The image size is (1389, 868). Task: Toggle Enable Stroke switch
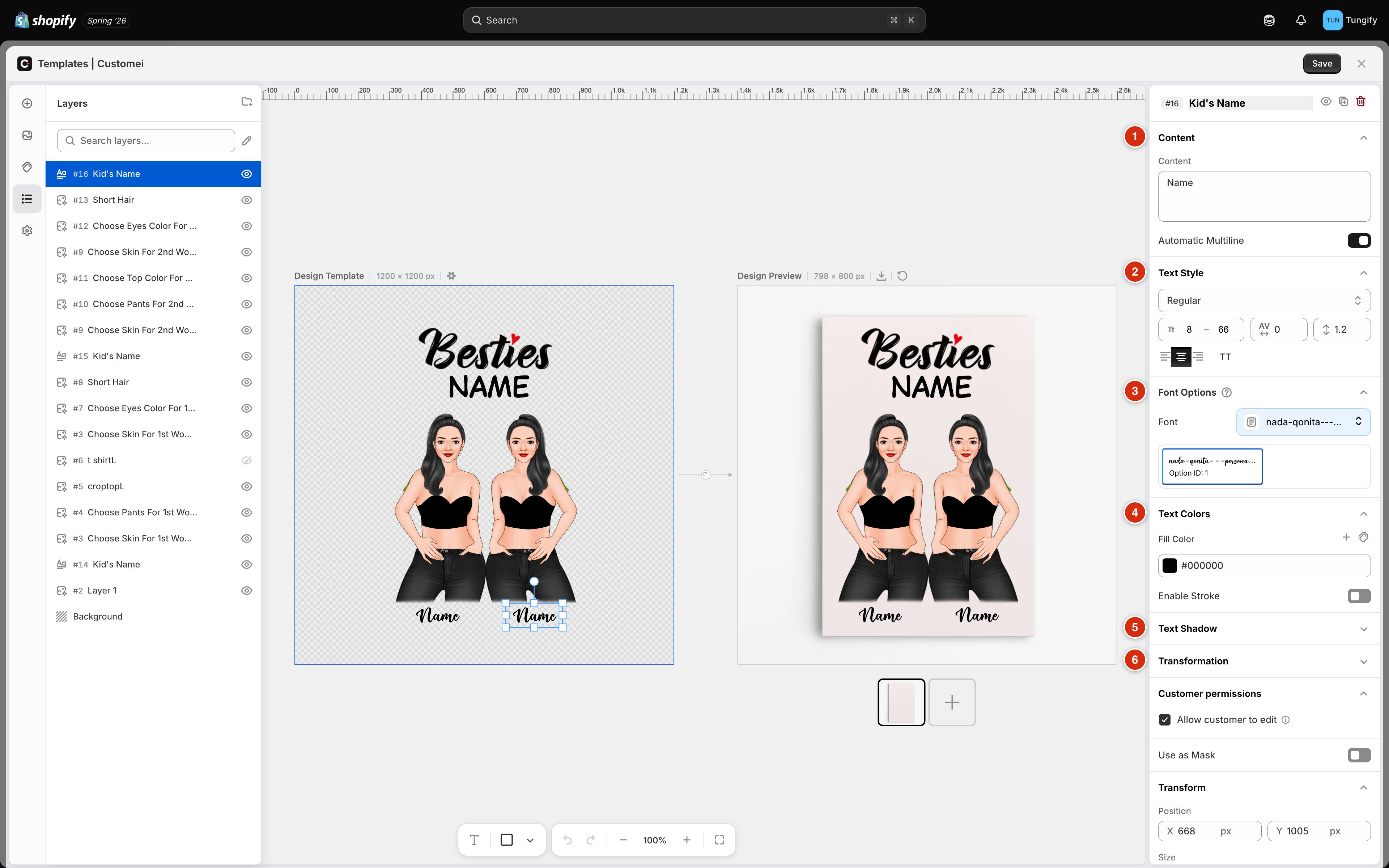1359,596
